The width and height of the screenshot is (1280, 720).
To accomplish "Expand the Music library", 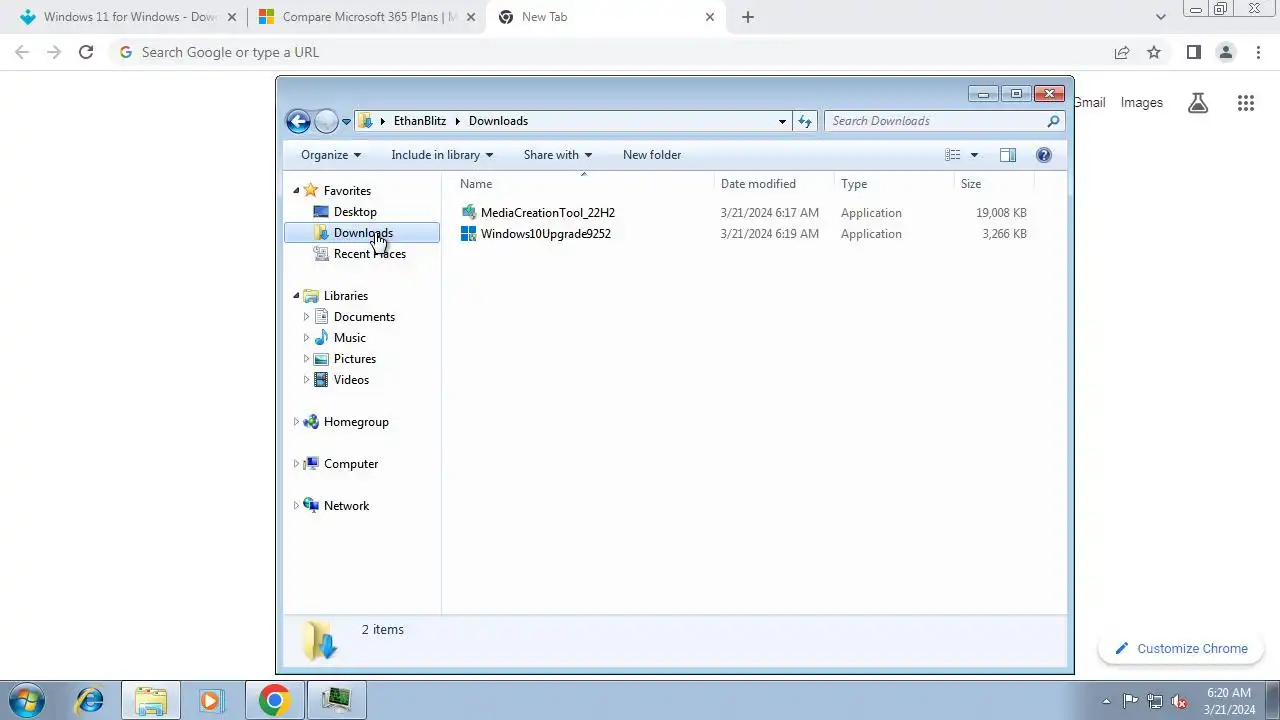I will (x=306, y=338).
